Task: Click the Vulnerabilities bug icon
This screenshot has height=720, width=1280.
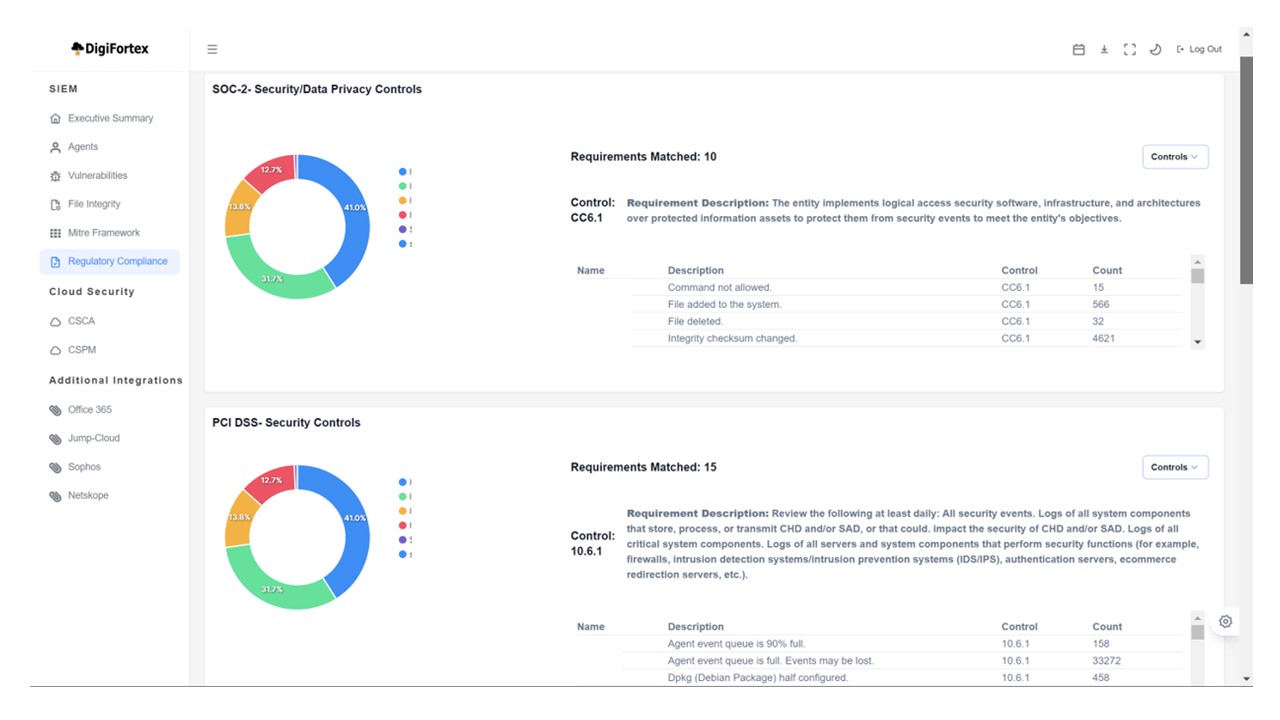Action: [x=56, y=176]
